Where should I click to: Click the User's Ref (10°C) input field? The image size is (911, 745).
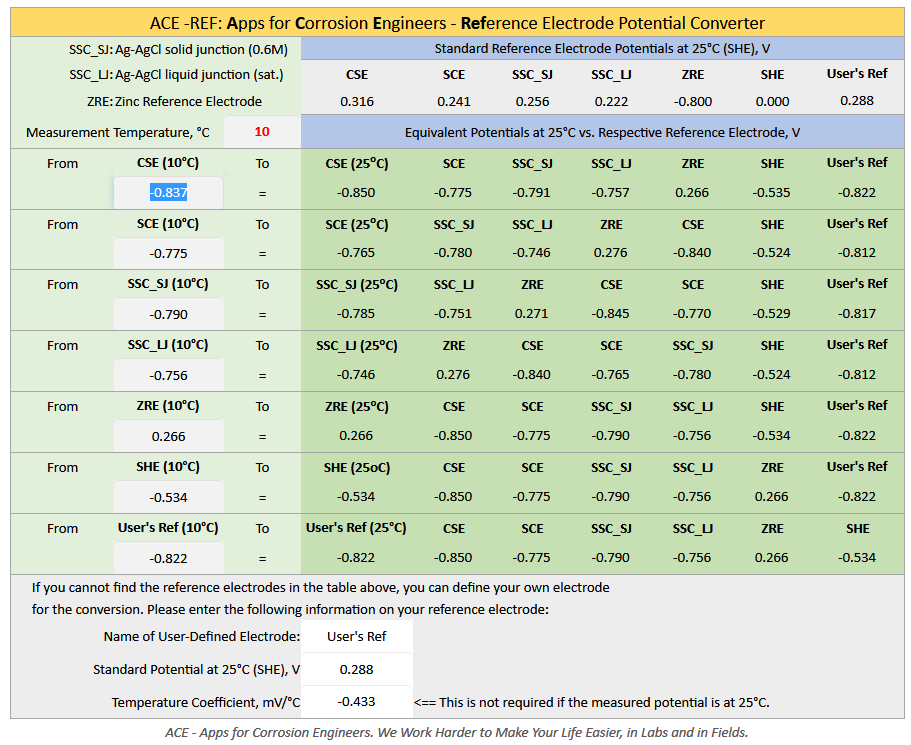click(x=168, y=558)
